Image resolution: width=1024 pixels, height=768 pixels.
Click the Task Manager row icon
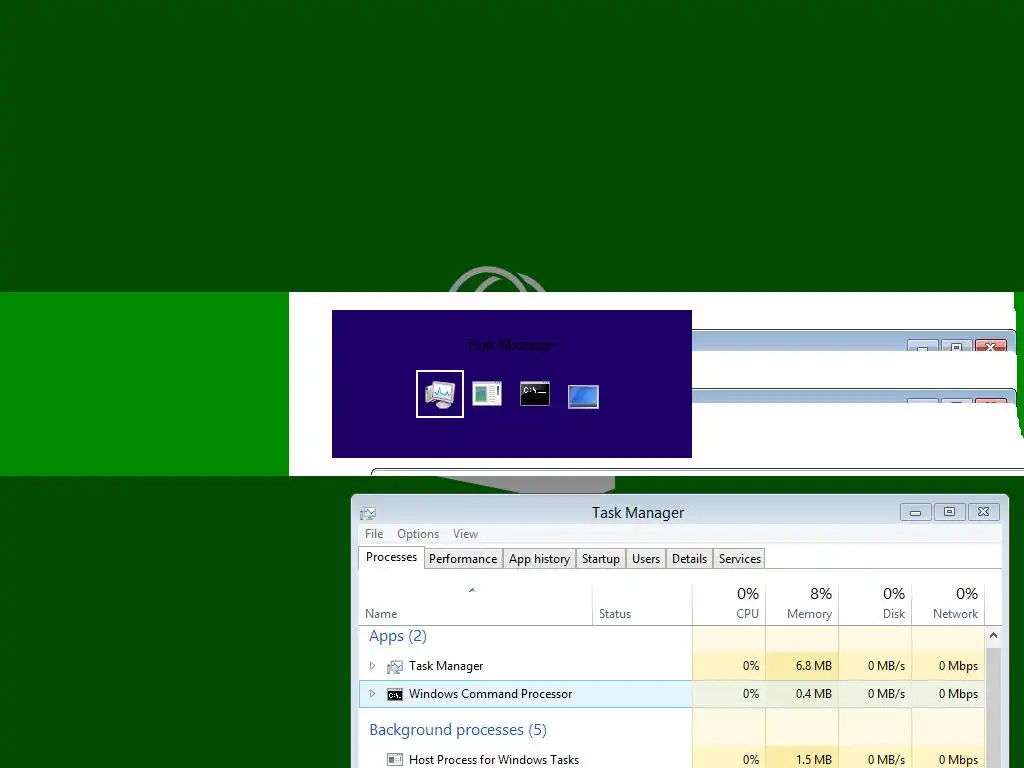[x=394, y=666]
